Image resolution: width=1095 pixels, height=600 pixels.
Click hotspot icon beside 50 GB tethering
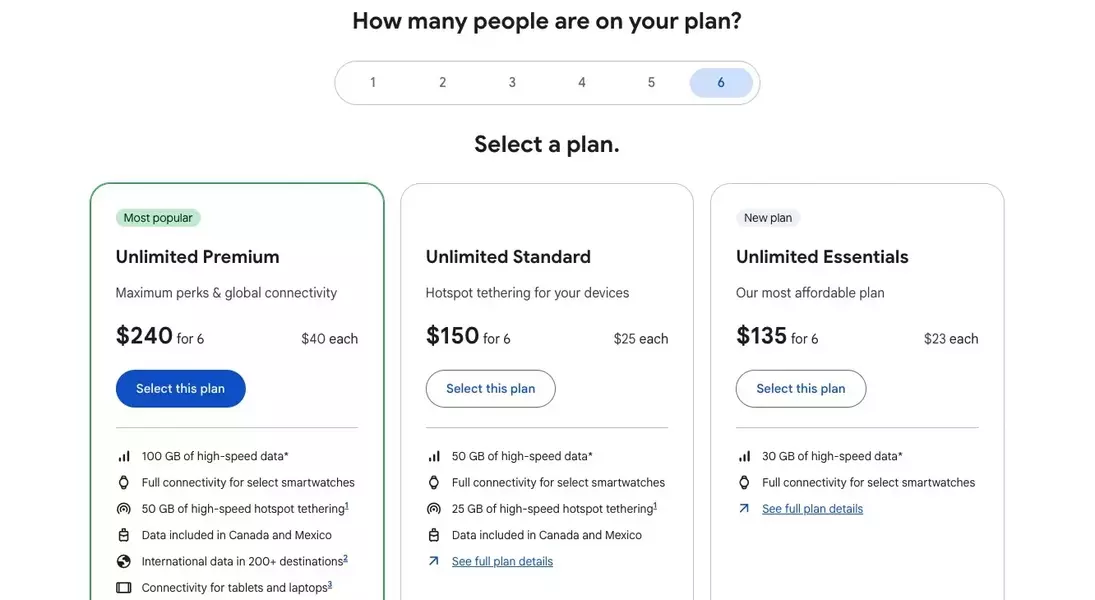(x=124, y=508)
